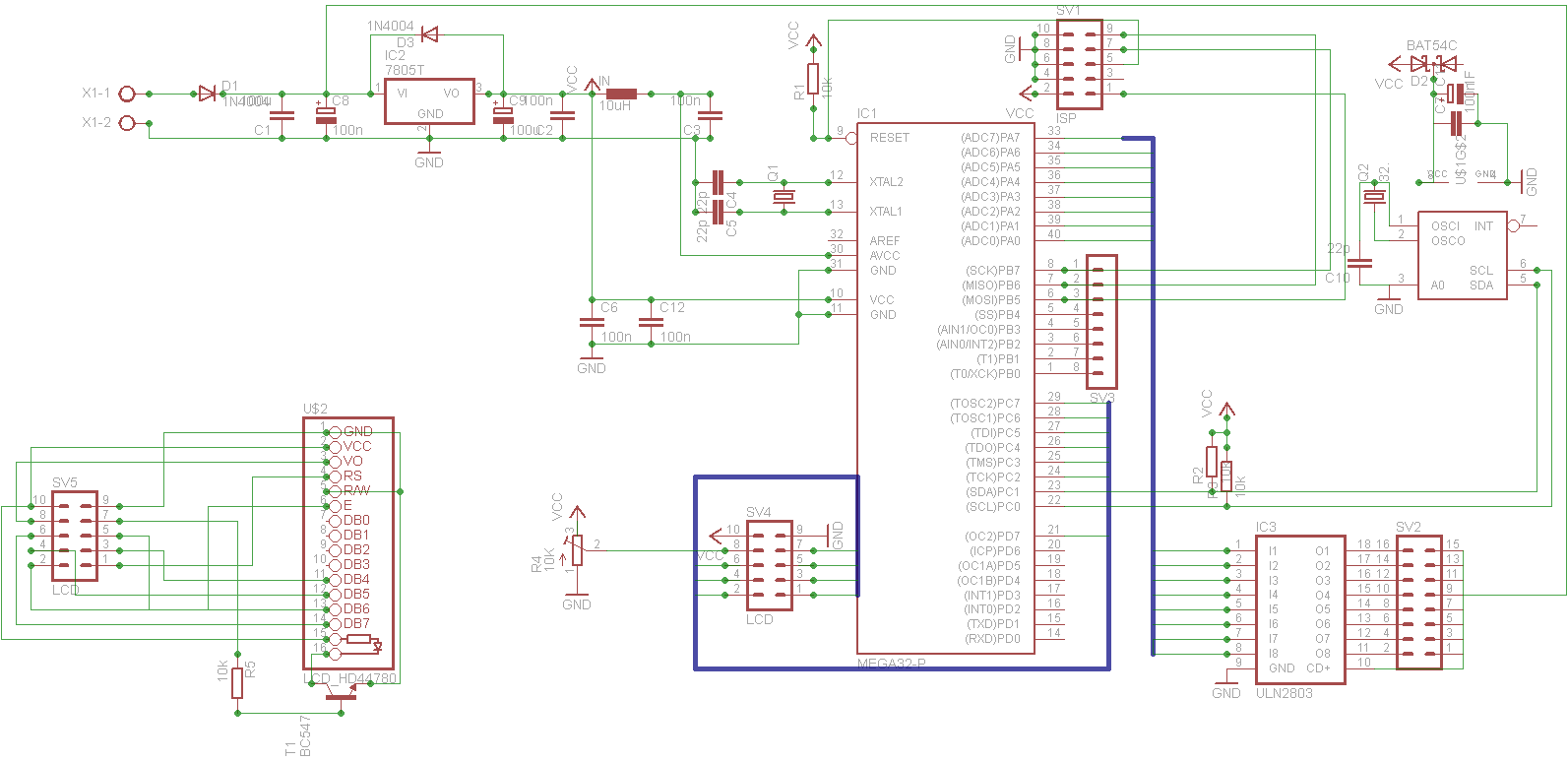The height and width of the screenshot is (762, 1568).
Task: Click the X1-2 terminal circle
Action: (x=127, y=123)
